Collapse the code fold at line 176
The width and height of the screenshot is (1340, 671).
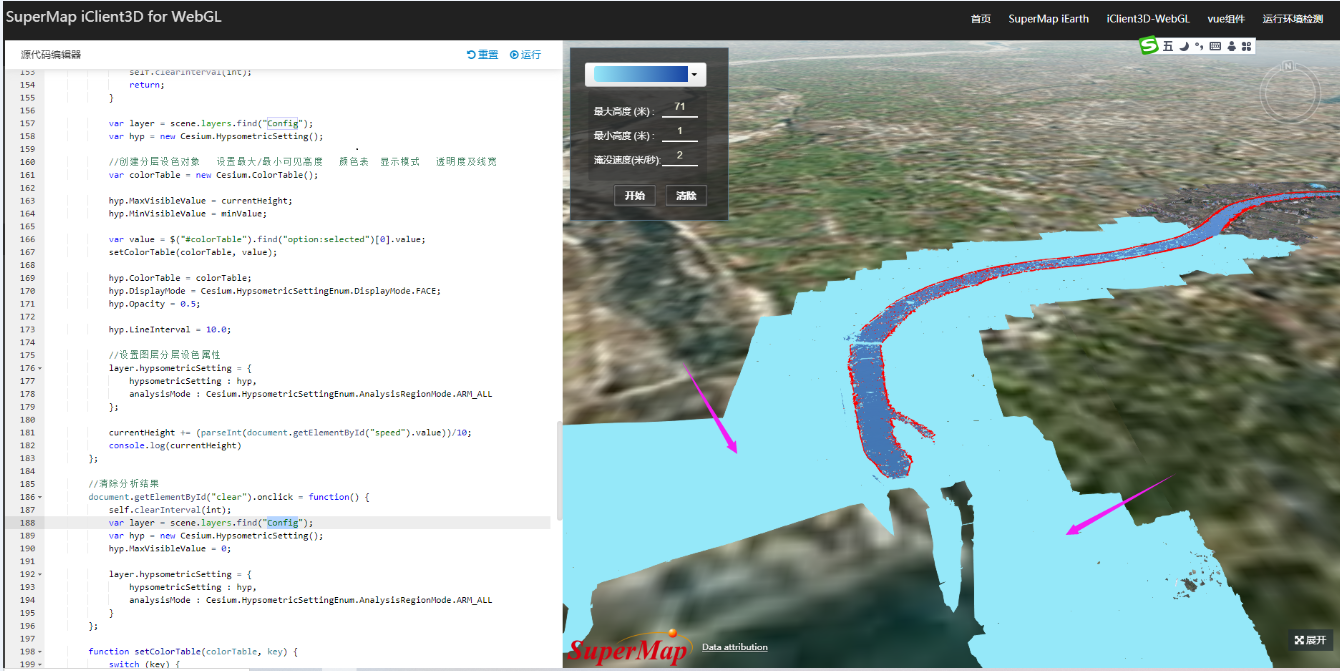coord(39,368)
